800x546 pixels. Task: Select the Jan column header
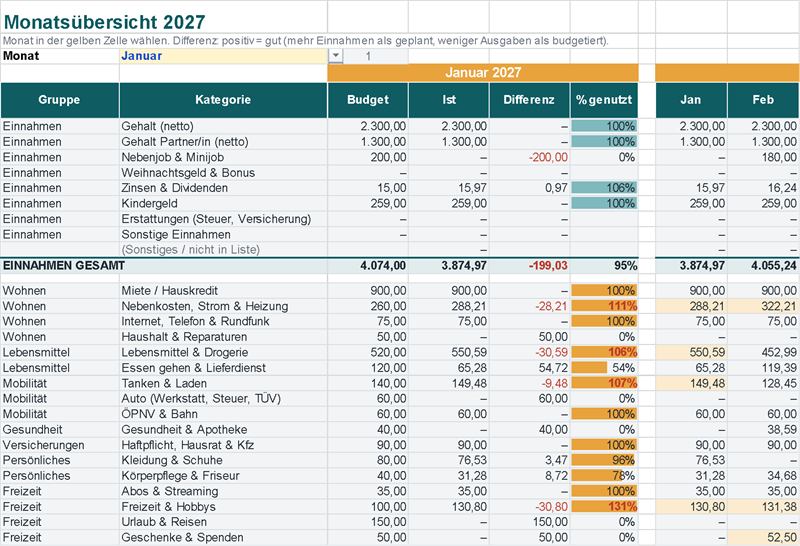click(691, 100)
